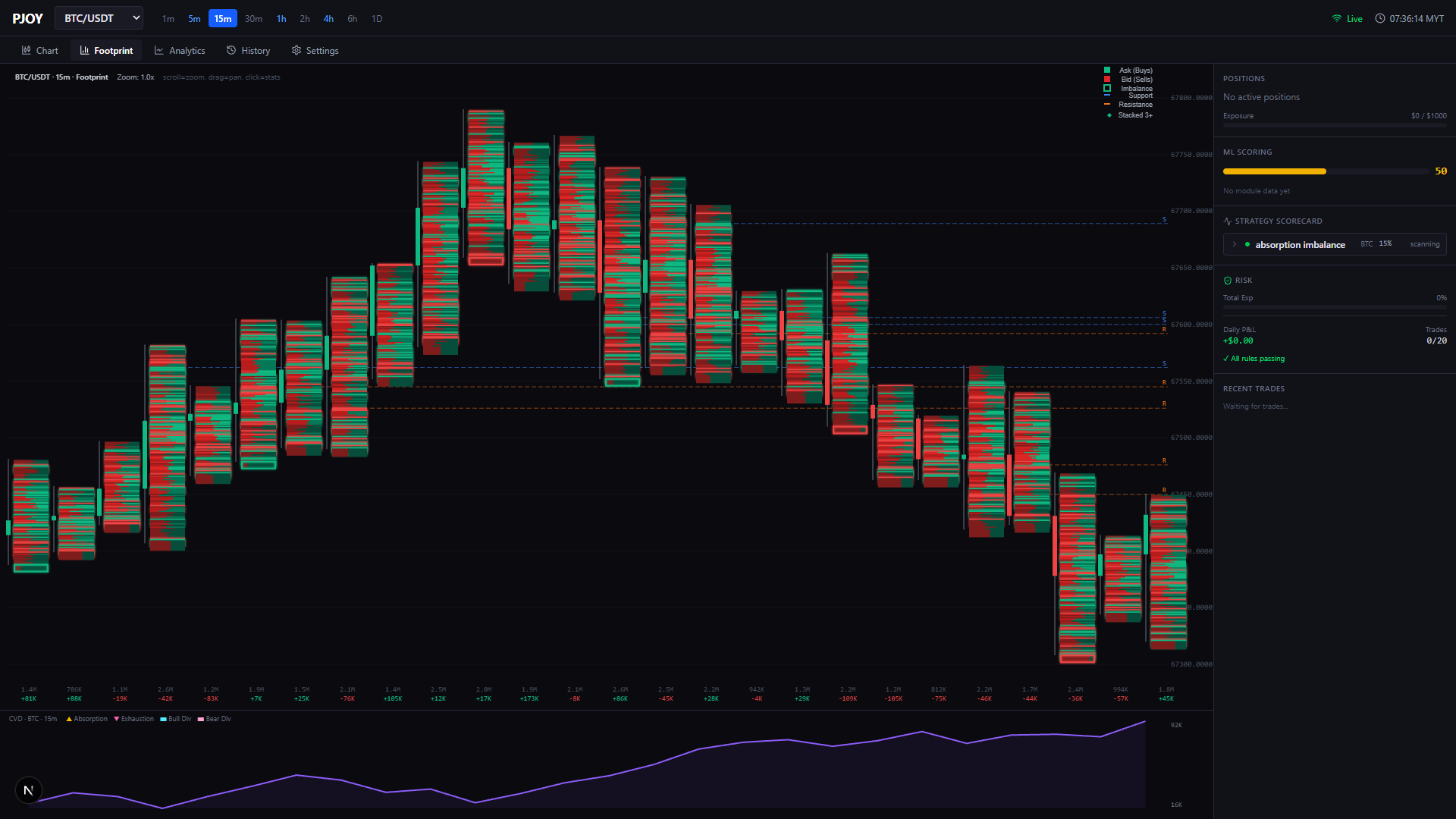
Task: Select the 1D timeframe
Action: [377, 19]
